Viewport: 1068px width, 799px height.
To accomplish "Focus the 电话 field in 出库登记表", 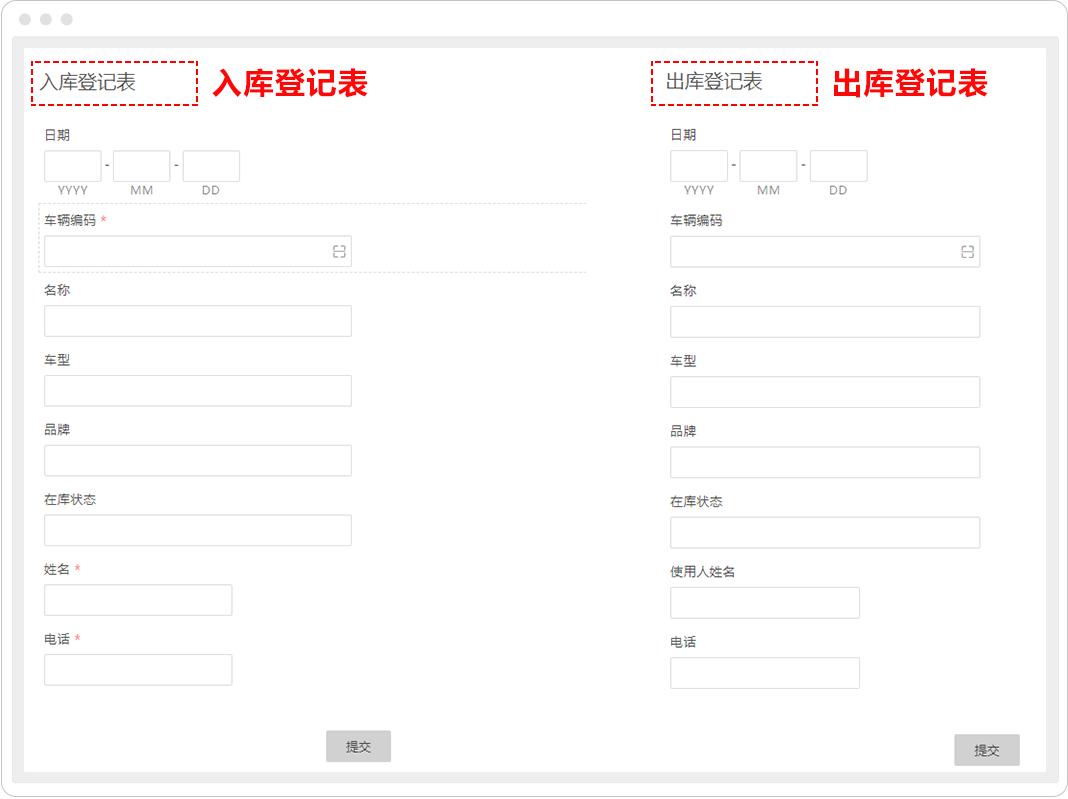I will (x=764, y=673).
